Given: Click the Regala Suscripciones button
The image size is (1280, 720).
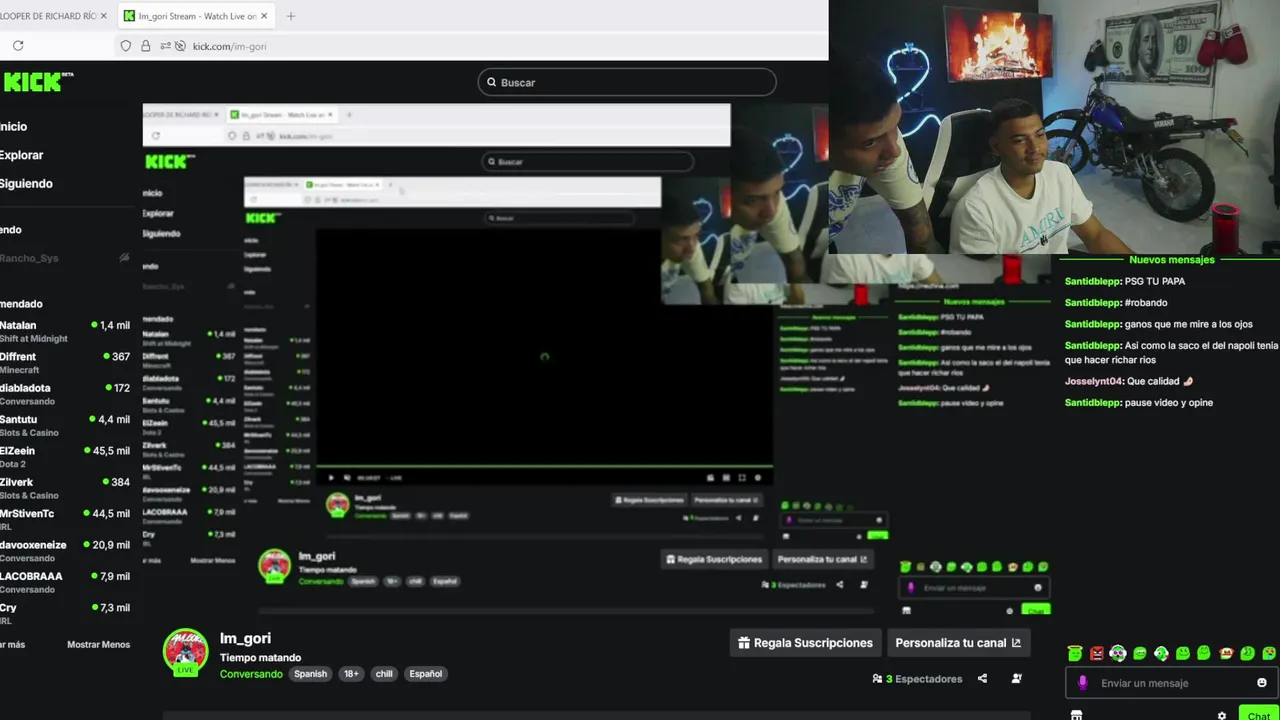Looking at the screenshot, I should coord(805,643).
